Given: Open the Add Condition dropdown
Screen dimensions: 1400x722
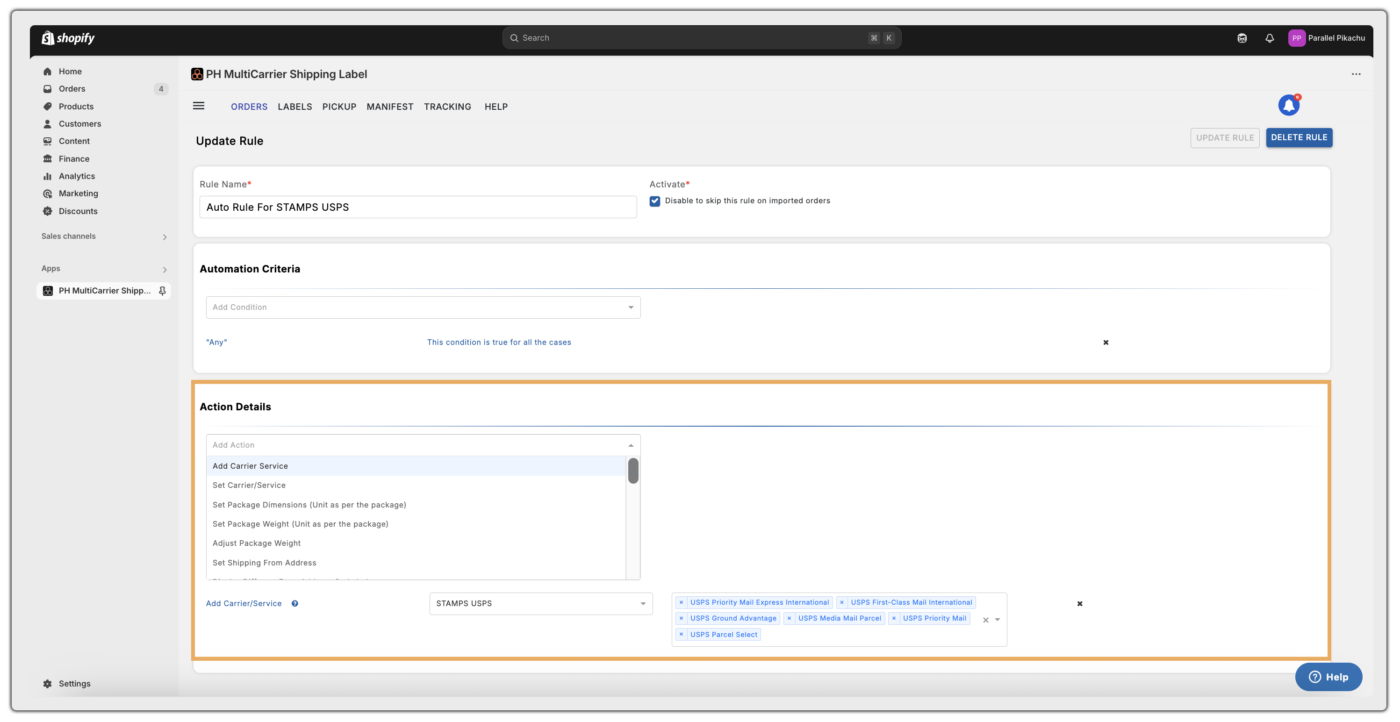Looking at the screenshot, I should [x=423, y=308].
